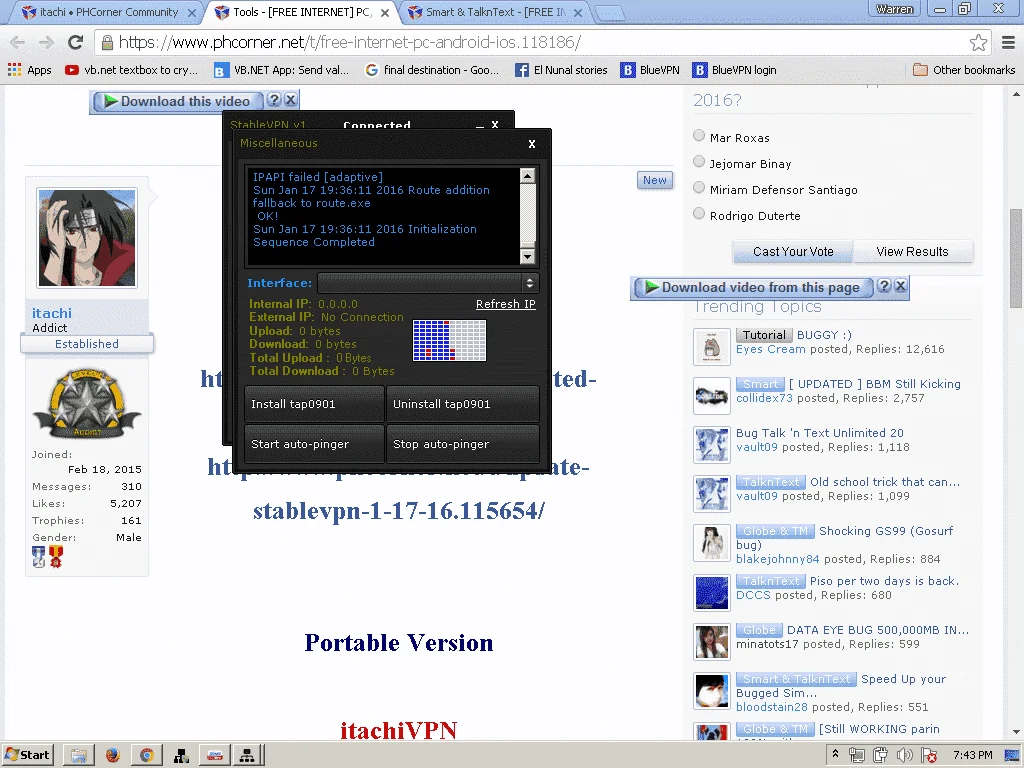The width and height of the screenshot is (1024, 768).
Task: Select Jejomar Binay poll option
Action: pyautogui.click(x=699, y=162)
